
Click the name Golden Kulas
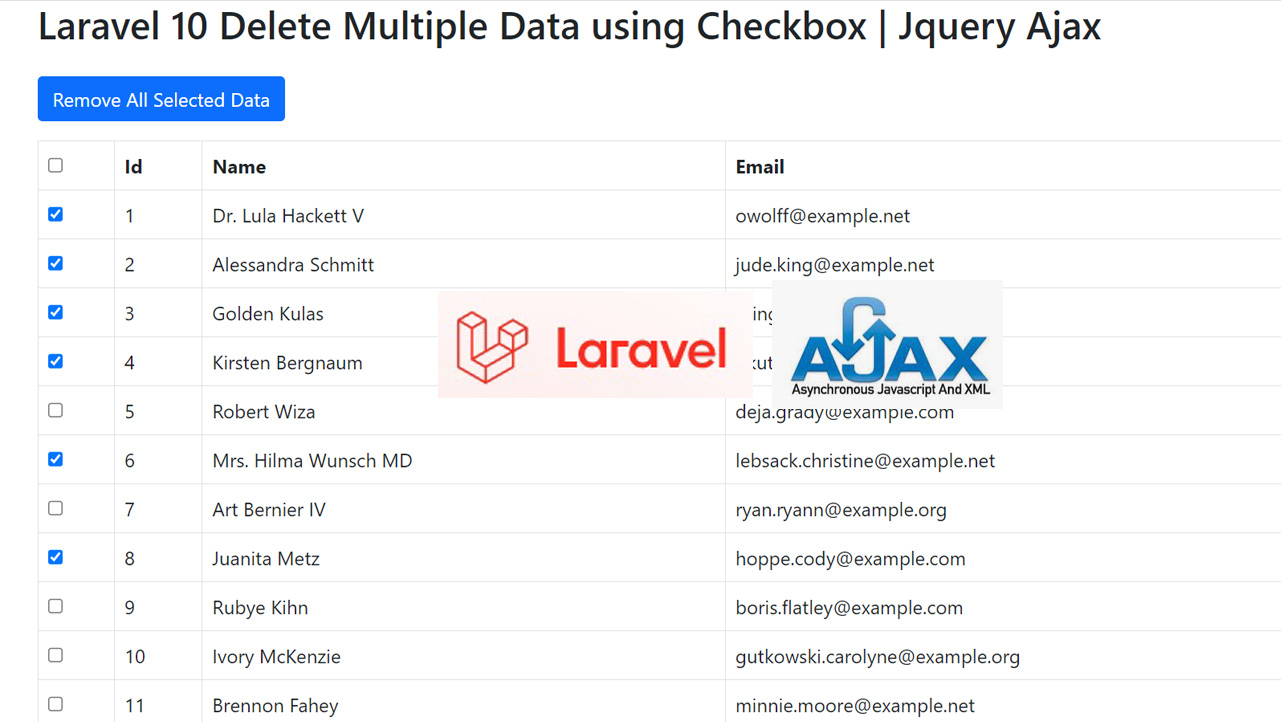click(x=268, y=314)
